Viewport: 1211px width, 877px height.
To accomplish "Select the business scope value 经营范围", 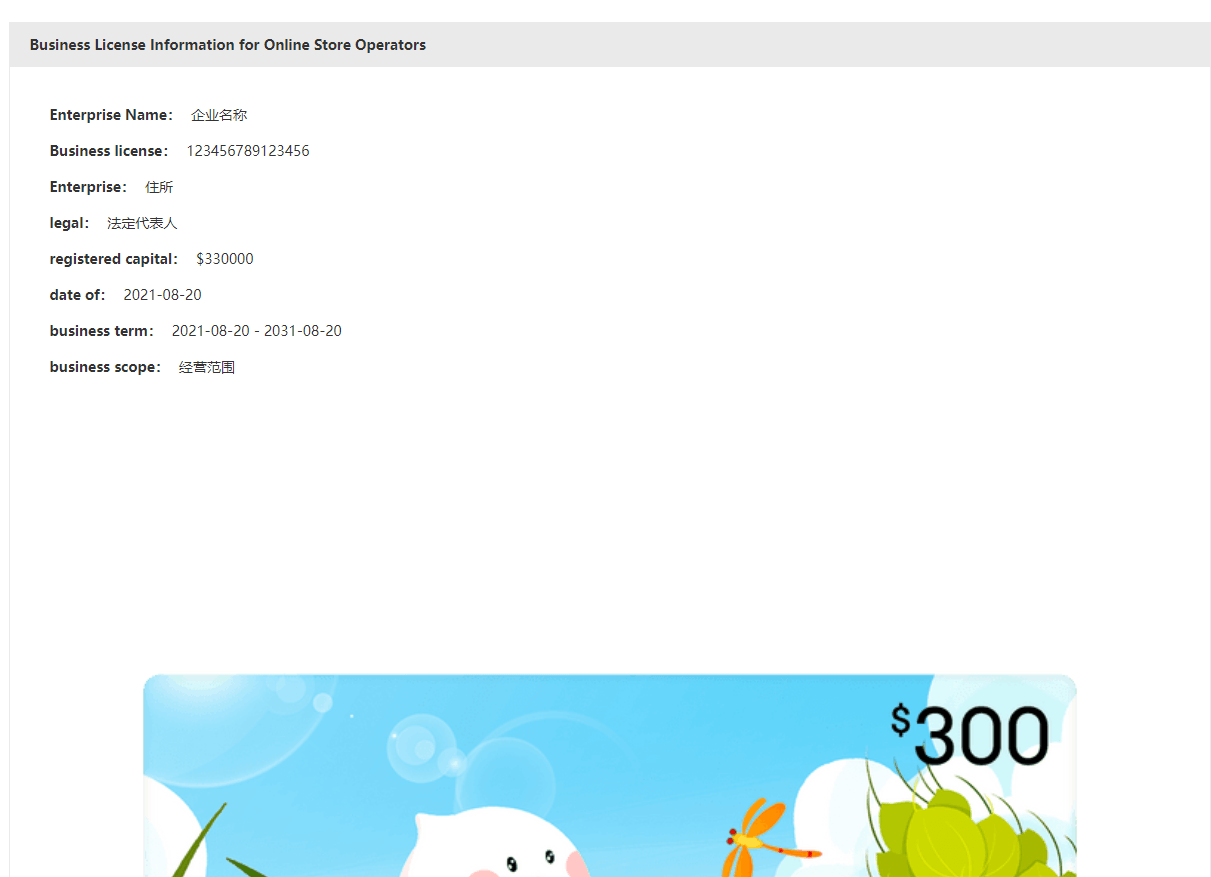I will [x=207, y=367].
